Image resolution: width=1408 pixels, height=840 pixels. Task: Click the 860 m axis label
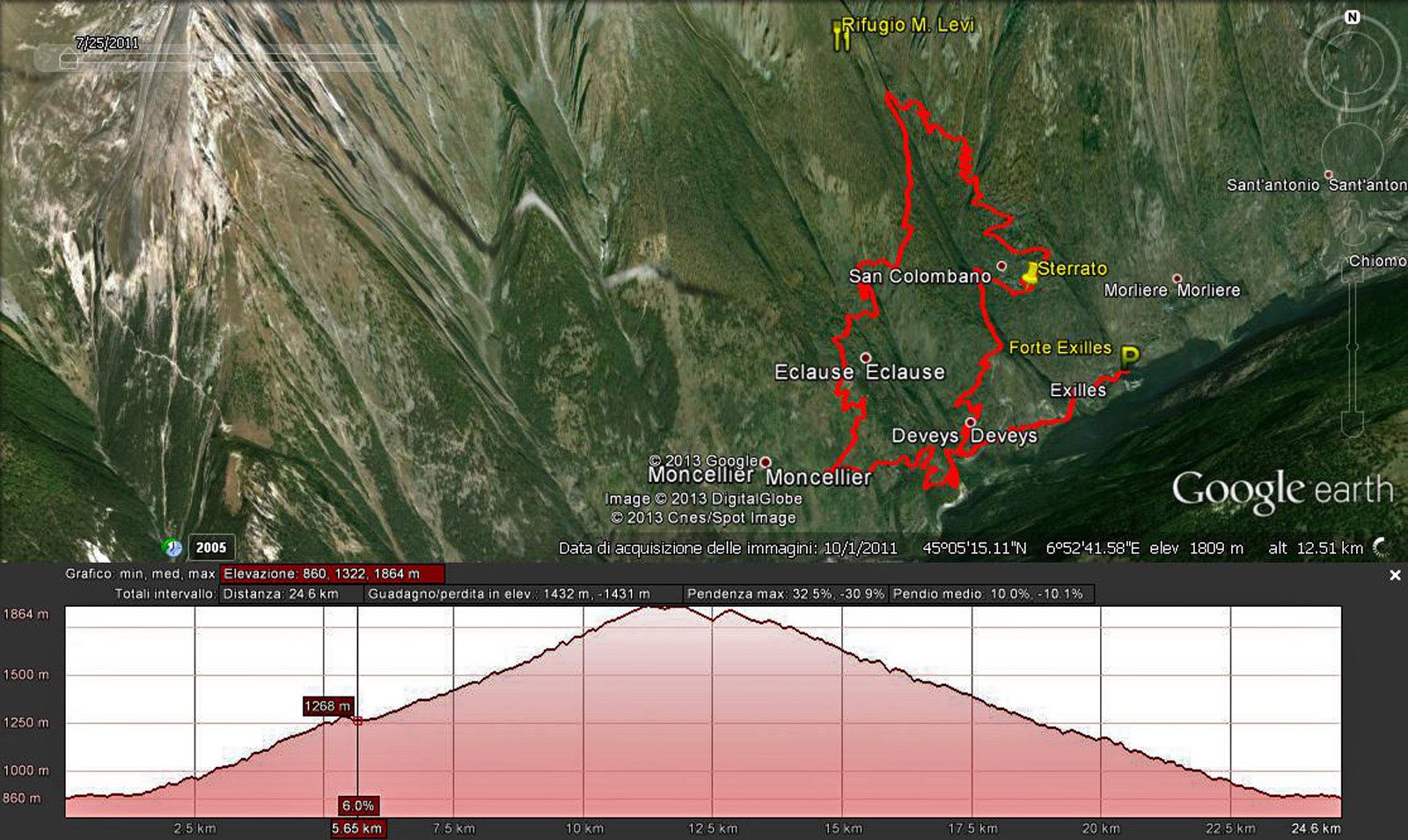tap(22, 799)
